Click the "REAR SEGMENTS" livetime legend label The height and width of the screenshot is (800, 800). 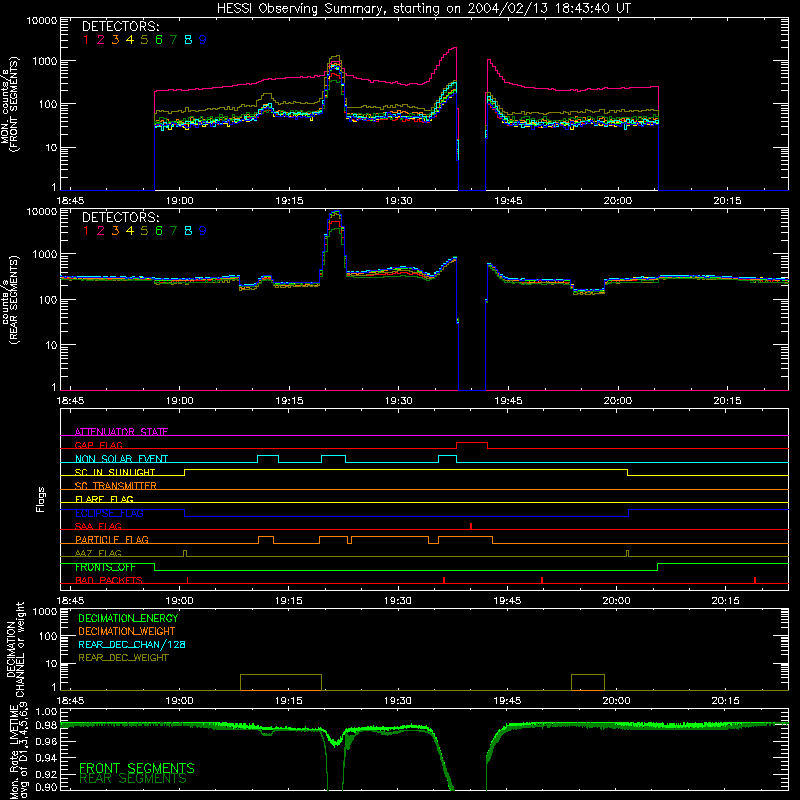tap(133, 779)
